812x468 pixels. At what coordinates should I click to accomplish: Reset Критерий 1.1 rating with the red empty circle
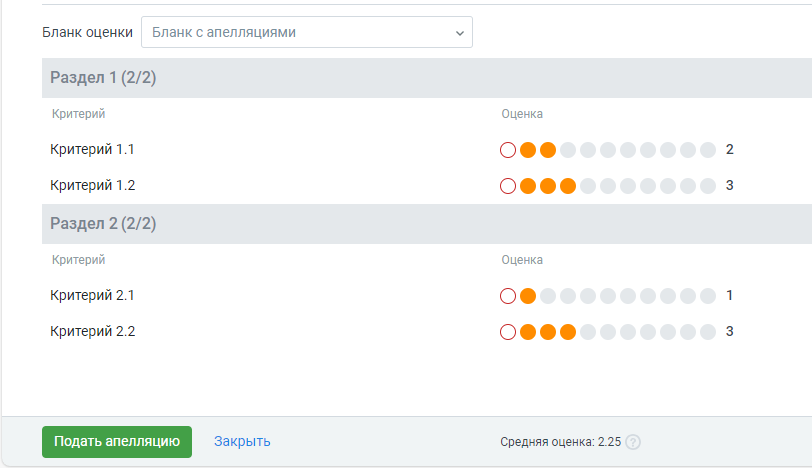(x=508, y=150)
